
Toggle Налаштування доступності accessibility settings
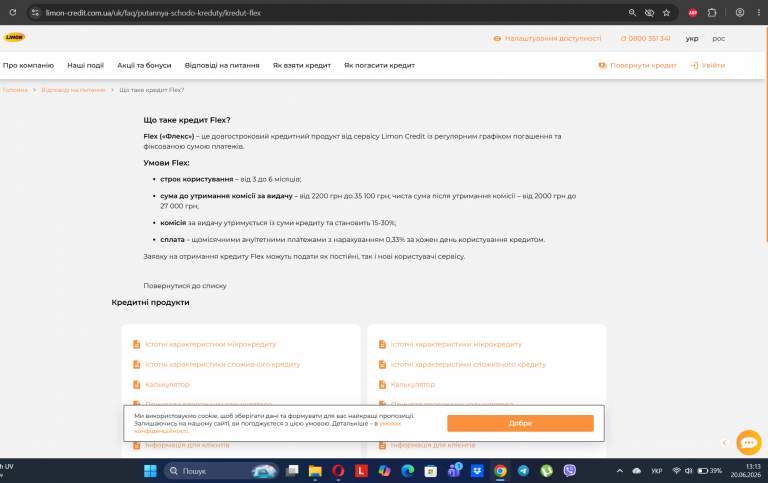click(x=547, y=39)
